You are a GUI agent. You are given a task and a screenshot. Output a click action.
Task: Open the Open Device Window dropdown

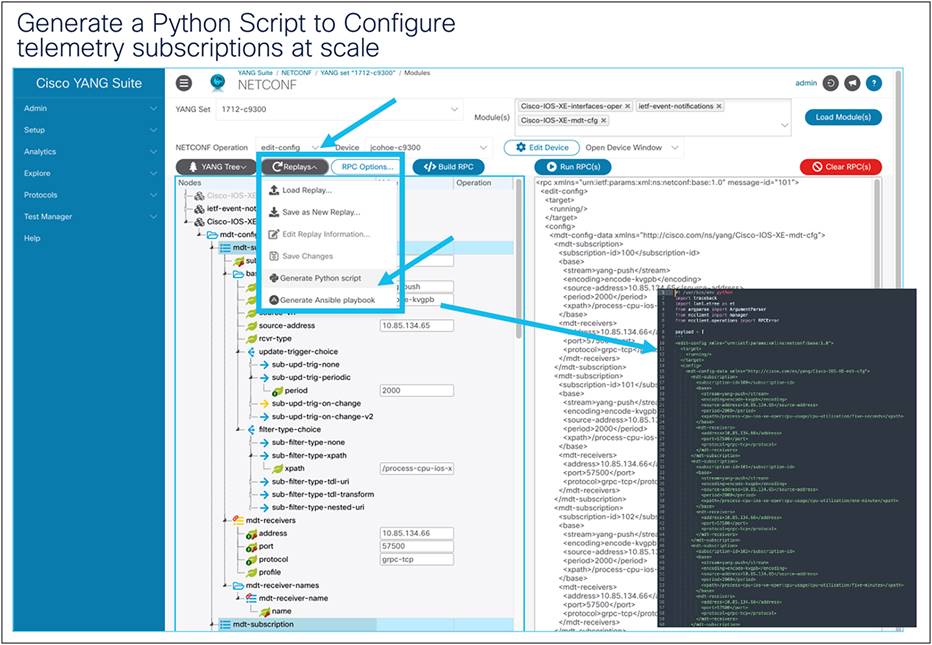click(x=632, y=147)
